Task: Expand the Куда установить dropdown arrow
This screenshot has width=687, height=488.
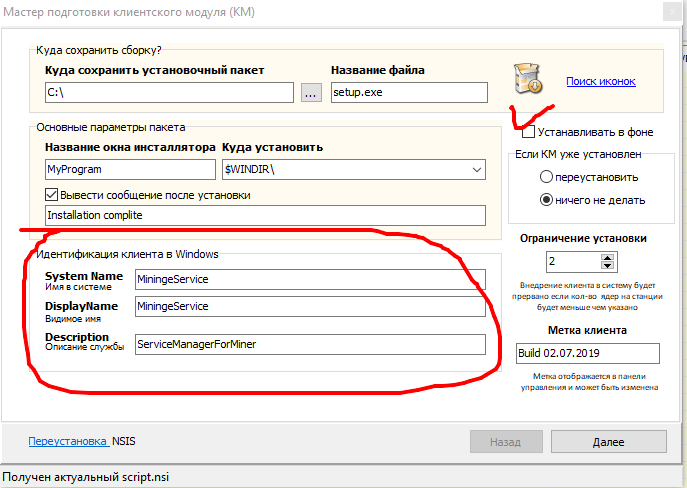Action: (477, 170)
